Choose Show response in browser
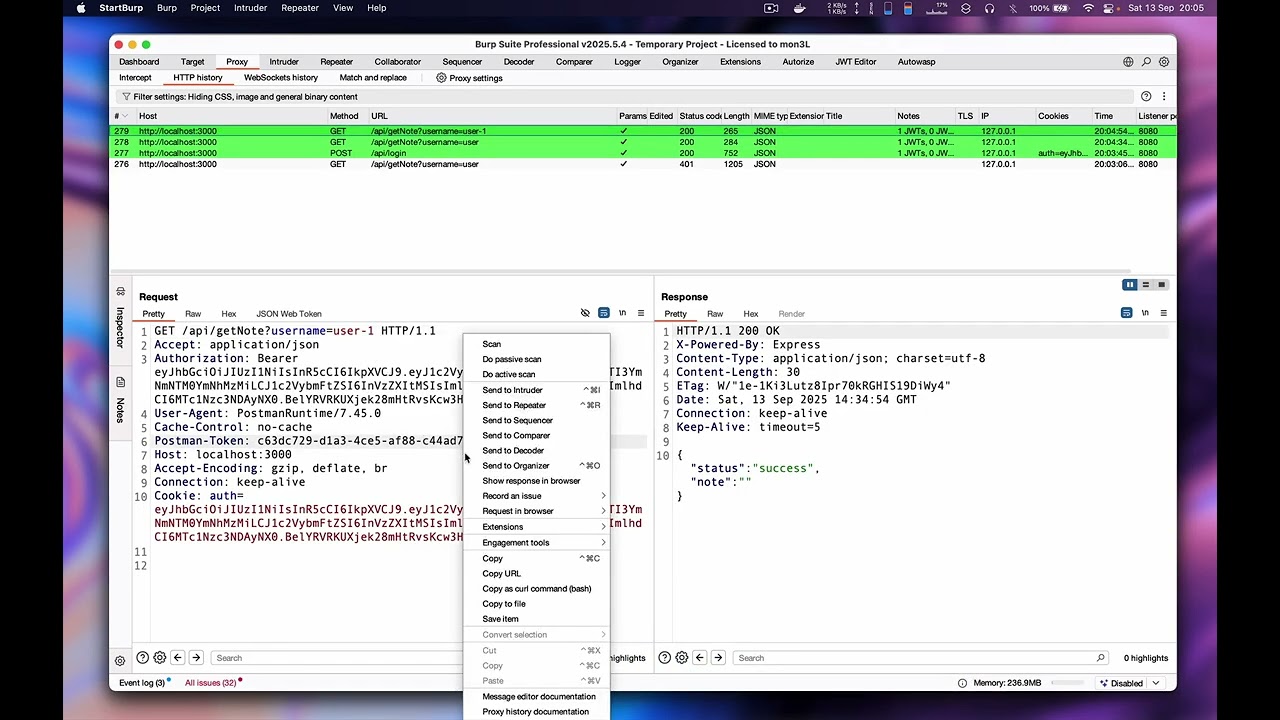Screen dimensions: 1280x720 click(x=537, y=481)
